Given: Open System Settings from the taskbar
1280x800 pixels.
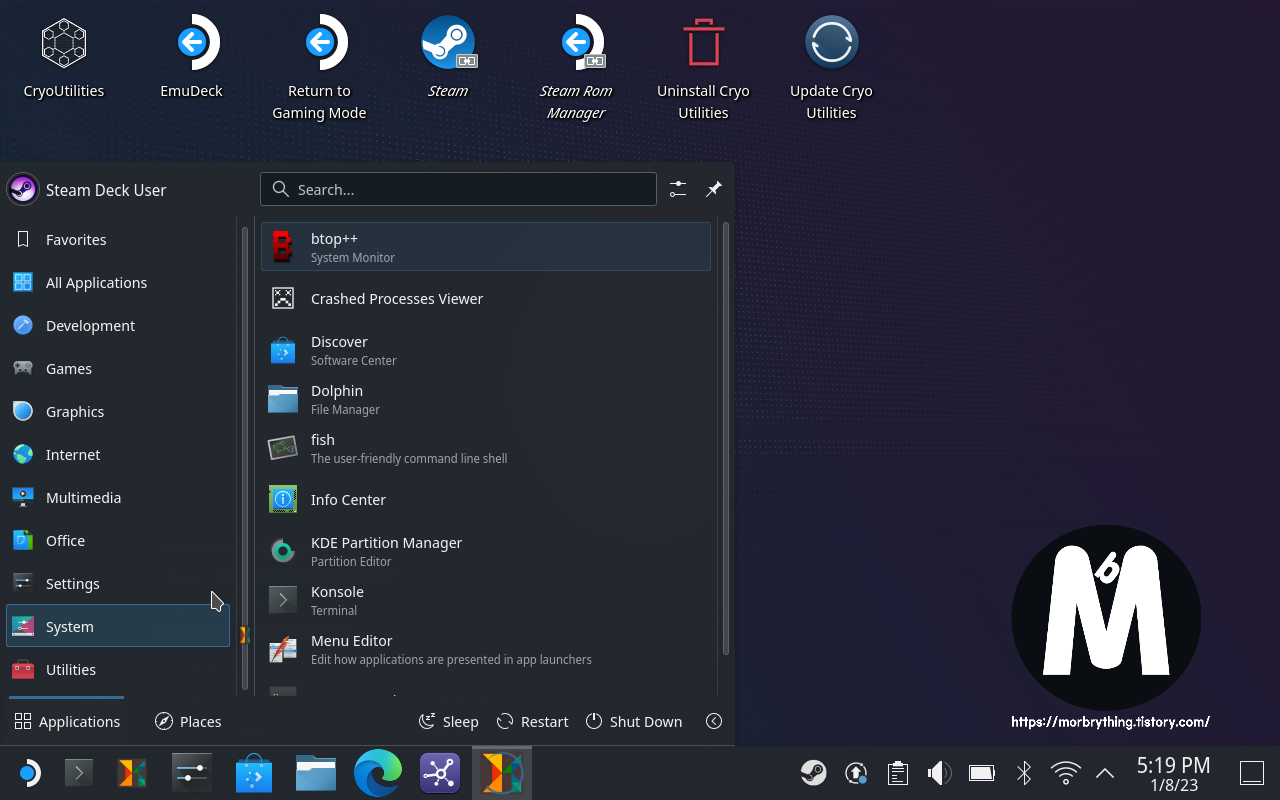Looking at the screenshot, I should (x=192, y=772).
